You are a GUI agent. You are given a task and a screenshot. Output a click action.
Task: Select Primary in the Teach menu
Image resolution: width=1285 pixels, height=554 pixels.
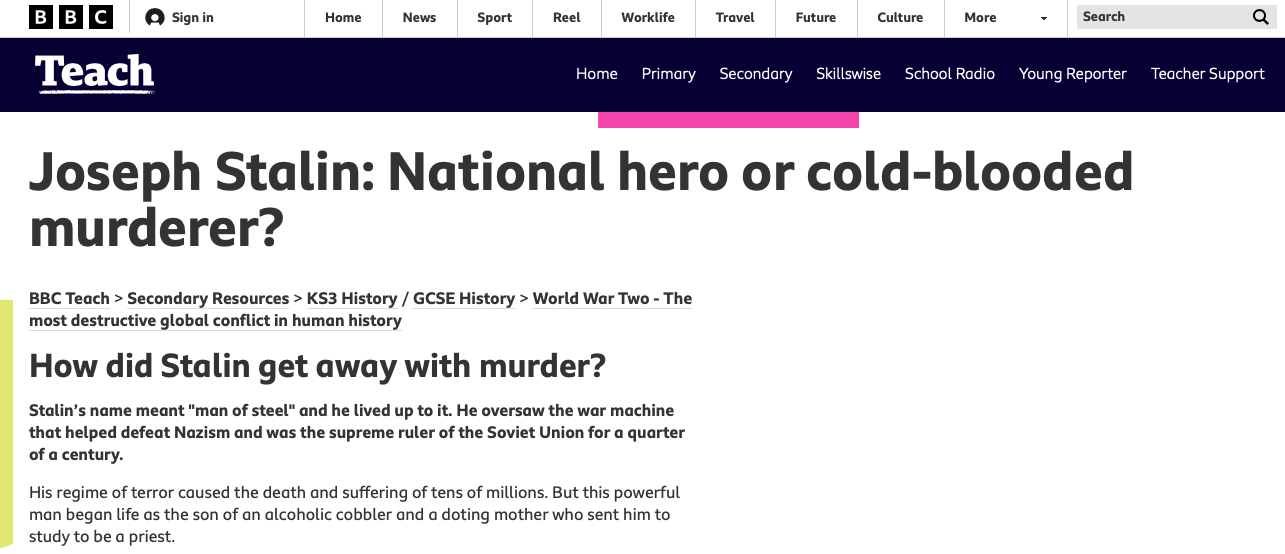pos(669,74)
